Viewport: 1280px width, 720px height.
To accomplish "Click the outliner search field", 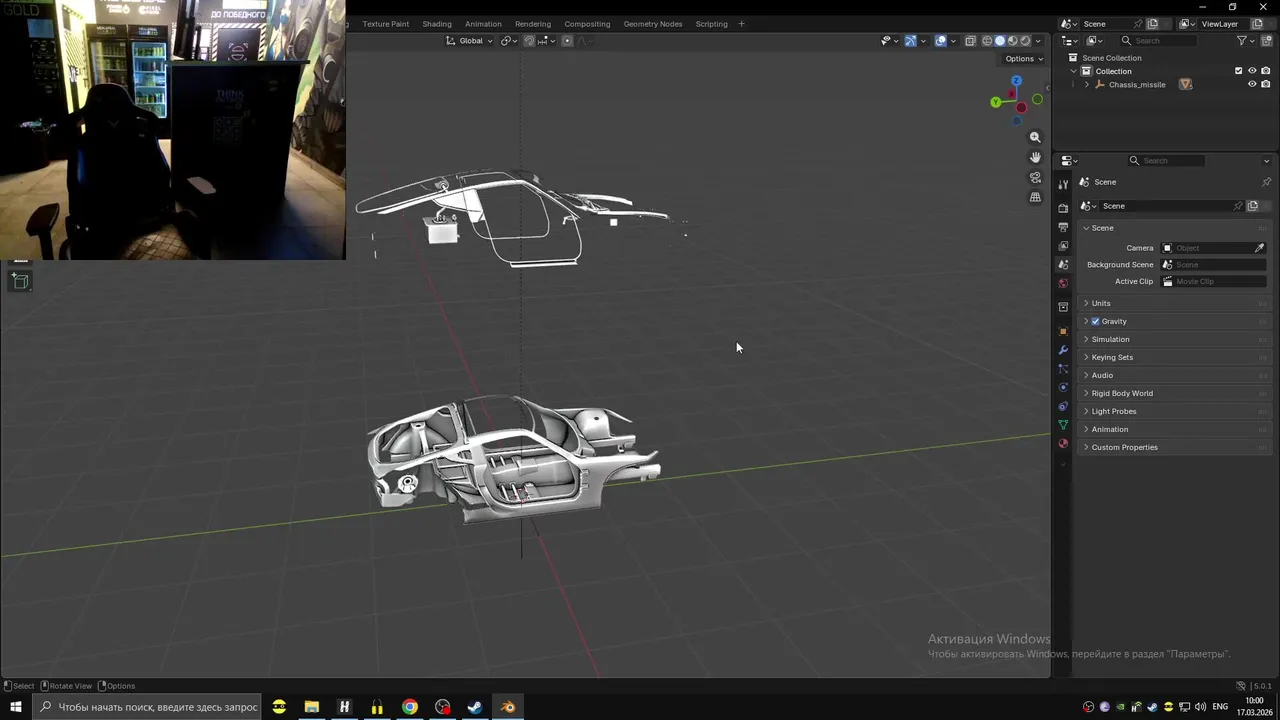I will (1157, 41).
